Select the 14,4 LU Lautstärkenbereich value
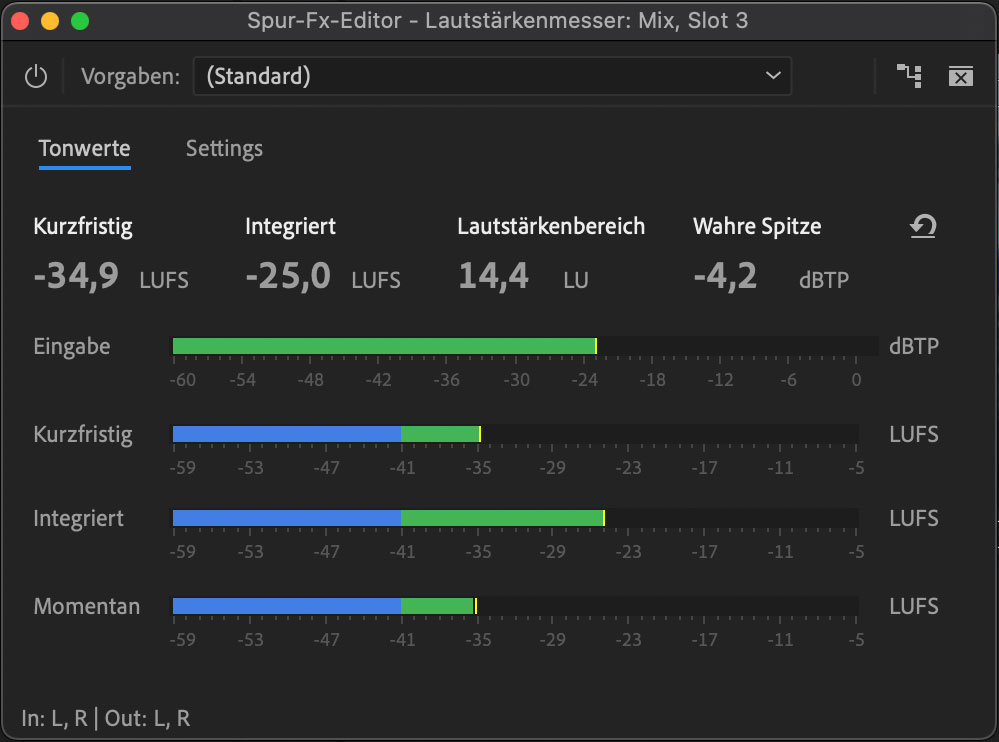999x742 pixels. 494,277
